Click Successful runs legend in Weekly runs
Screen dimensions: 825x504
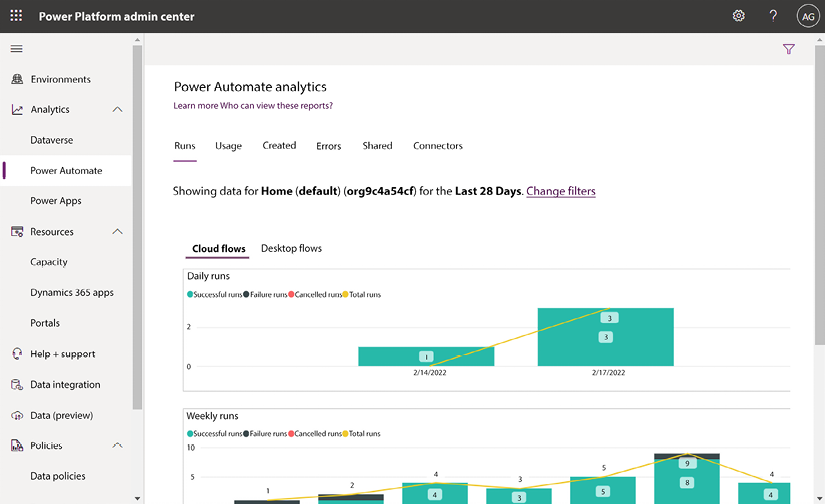point(215,434)
